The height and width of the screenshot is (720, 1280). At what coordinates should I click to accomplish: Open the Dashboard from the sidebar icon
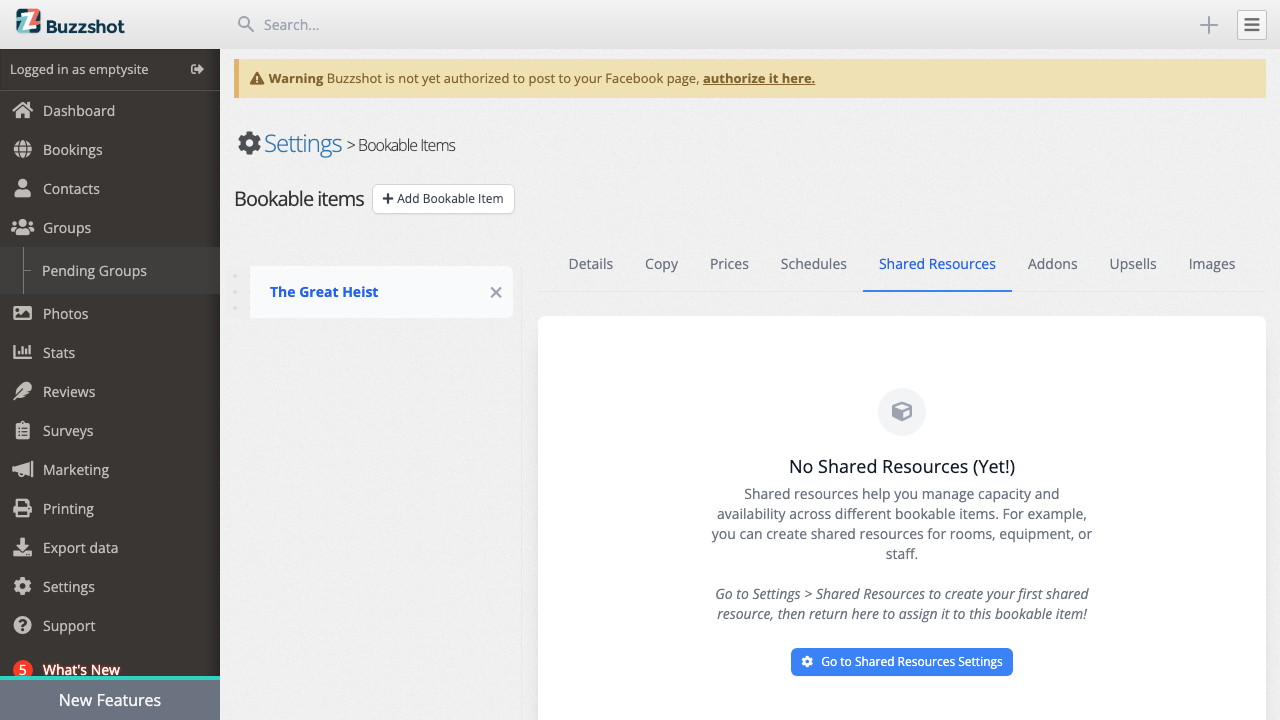22,110
